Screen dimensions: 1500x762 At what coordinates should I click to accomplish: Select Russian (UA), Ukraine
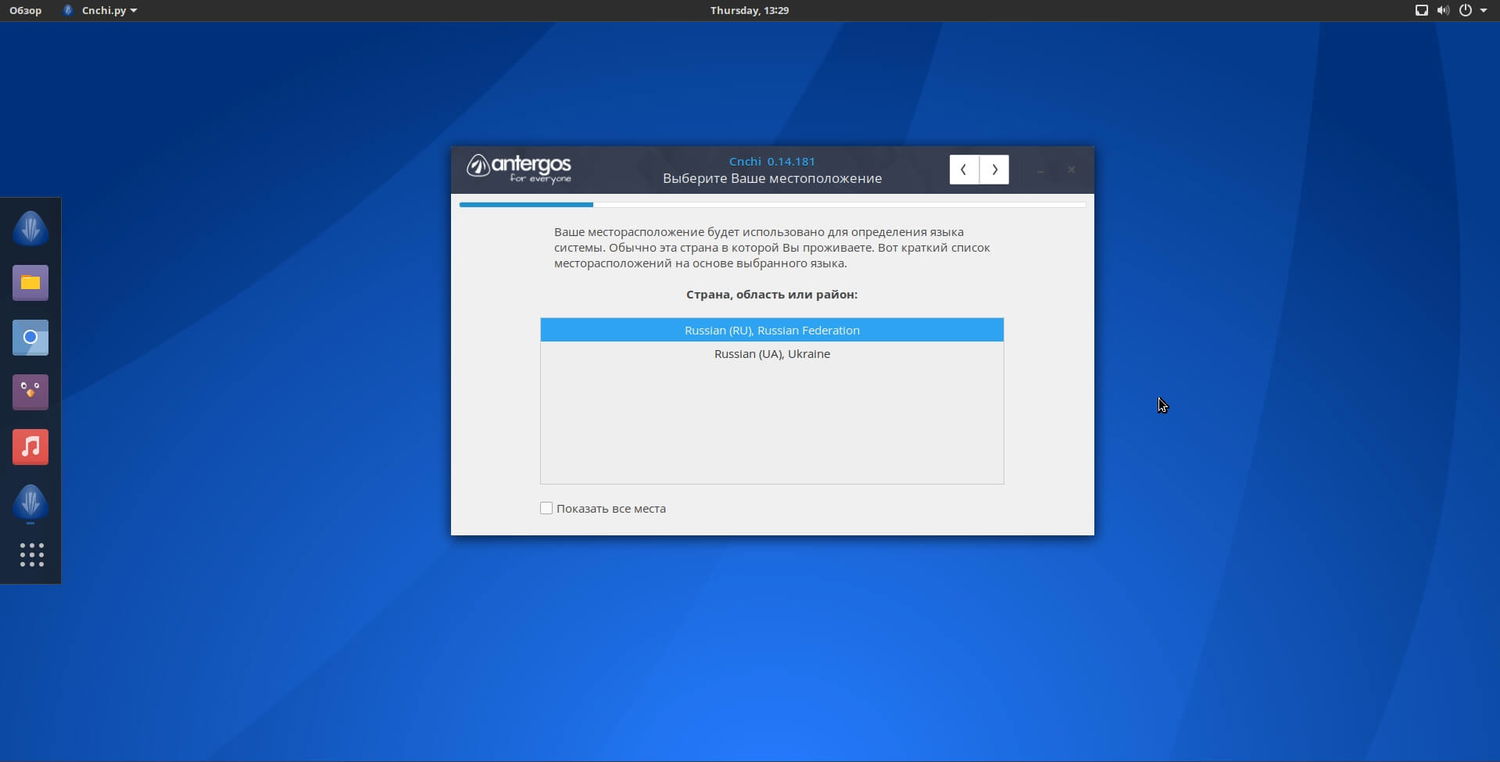(x=772, y=354)
